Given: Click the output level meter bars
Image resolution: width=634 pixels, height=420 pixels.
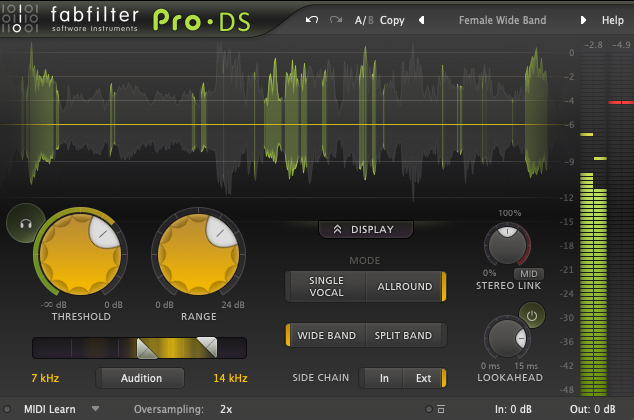Looking at the screenshot, I should [594, 283].
